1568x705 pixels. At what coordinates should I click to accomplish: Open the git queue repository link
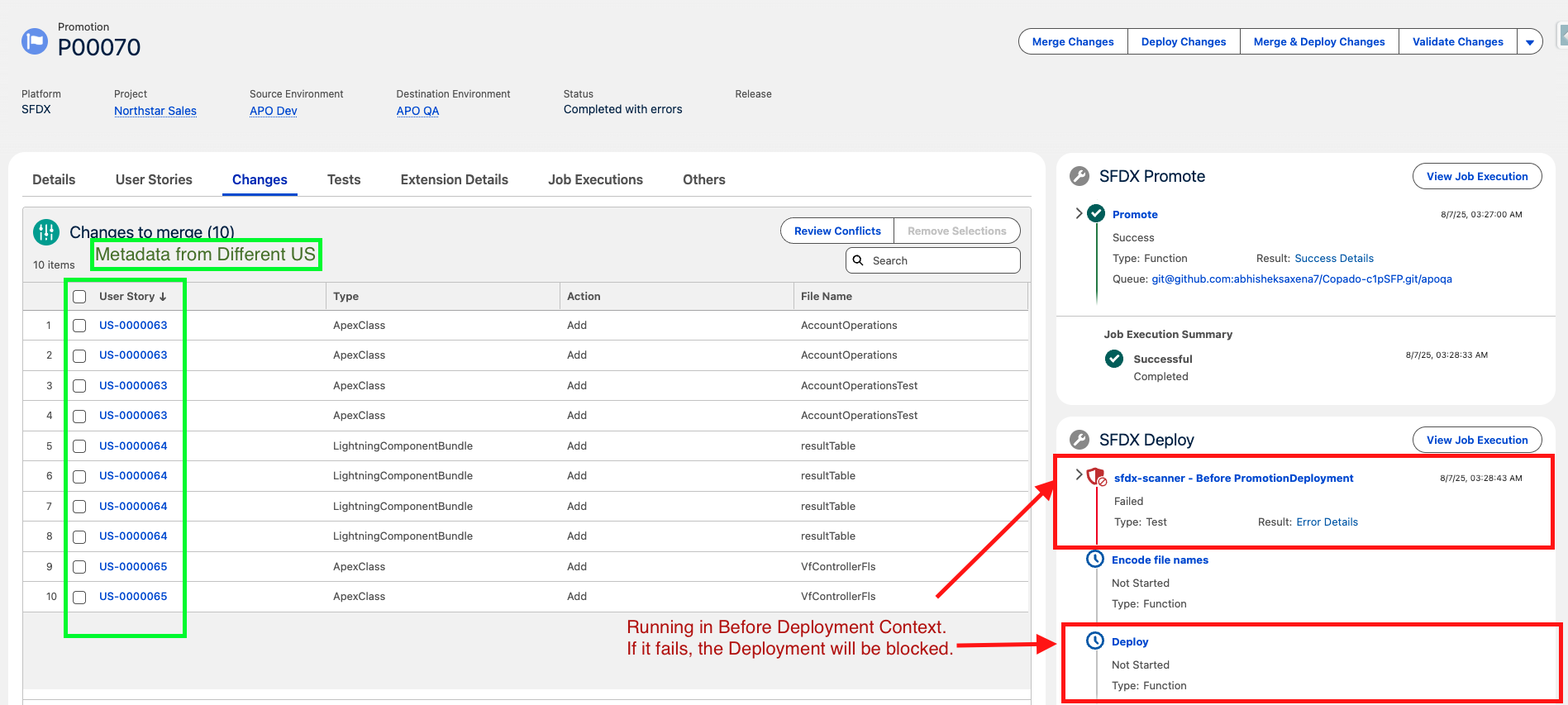coord(1302,279)
